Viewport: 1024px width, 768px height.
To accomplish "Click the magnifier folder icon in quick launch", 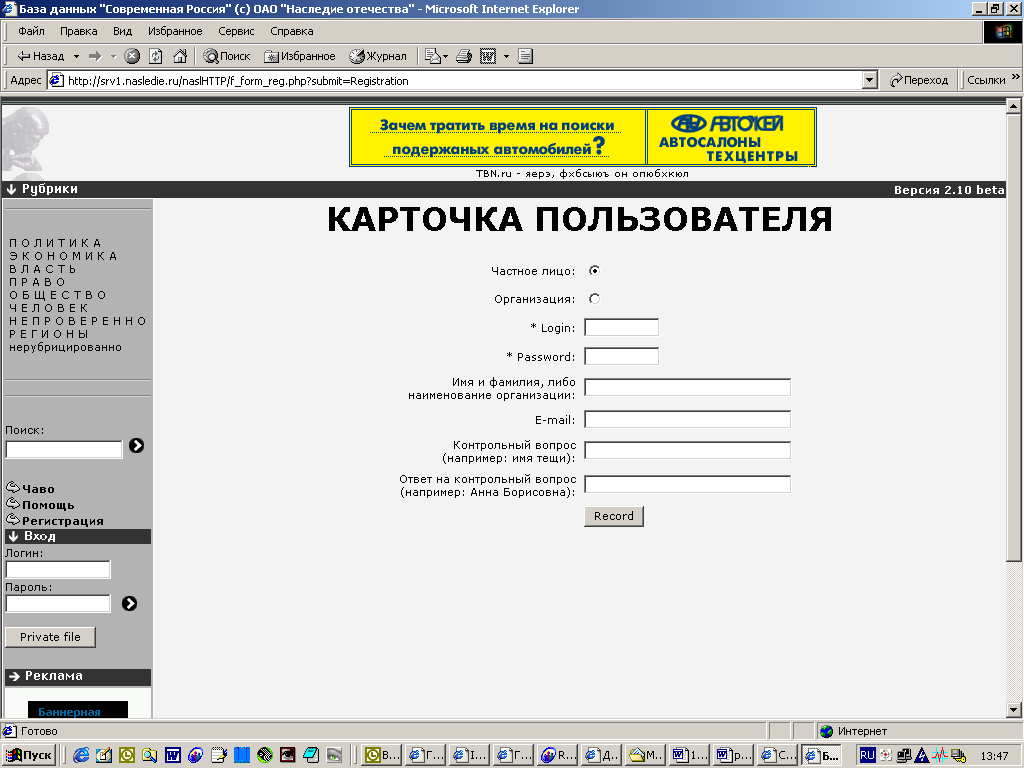I will click(150, 755).
